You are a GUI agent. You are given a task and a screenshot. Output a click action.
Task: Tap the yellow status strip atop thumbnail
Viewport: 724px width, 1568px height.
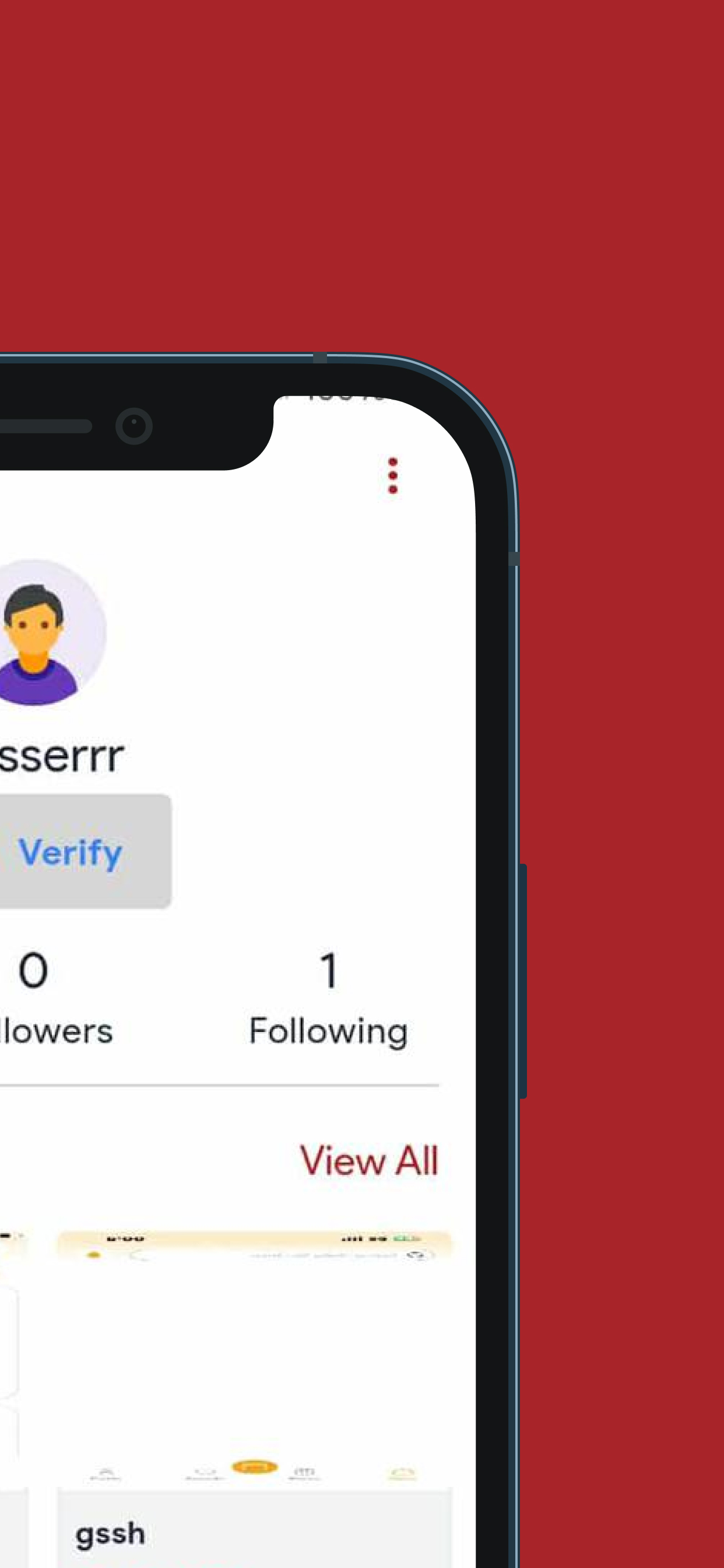click(254, 1238)
